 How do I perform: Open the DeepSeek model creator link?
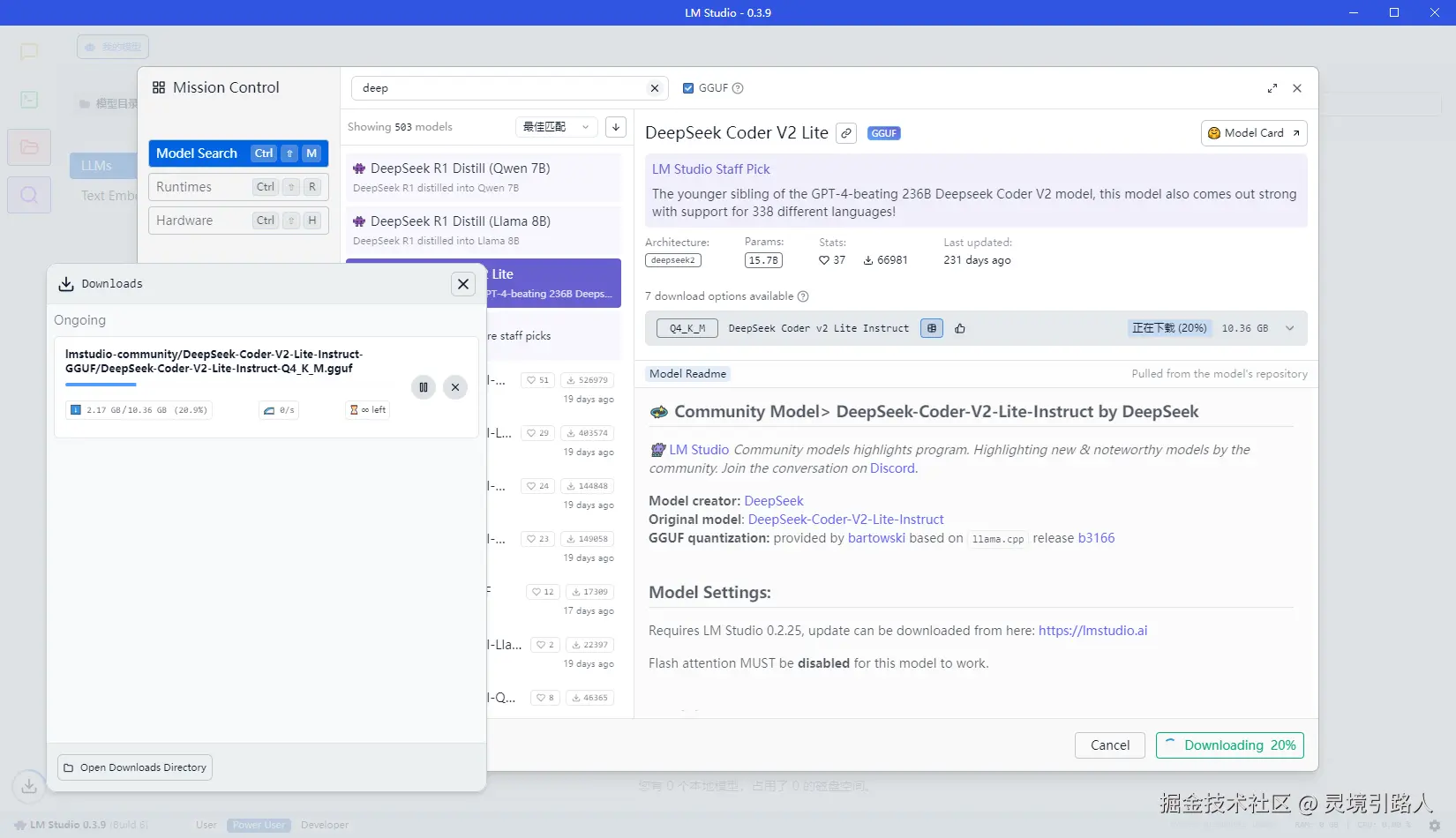click(774, 501)
